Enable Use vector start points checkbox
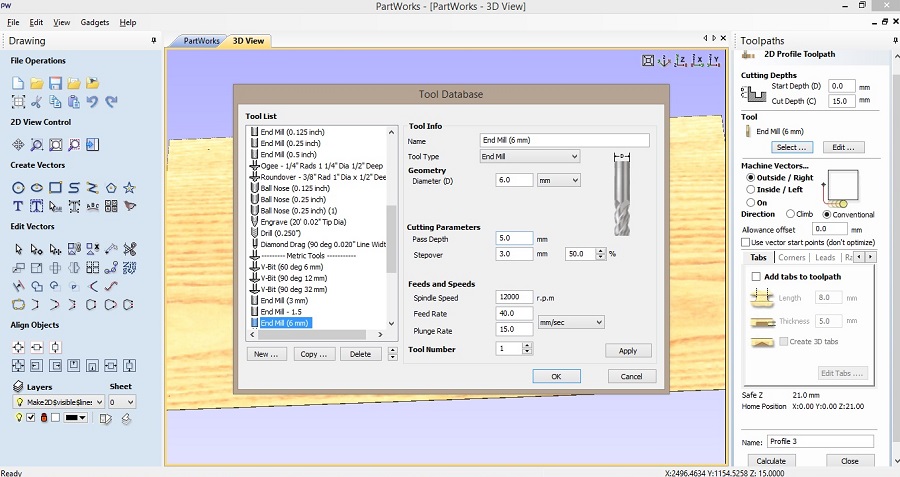This screenshot has width=900, height=477. pos(746,242)
